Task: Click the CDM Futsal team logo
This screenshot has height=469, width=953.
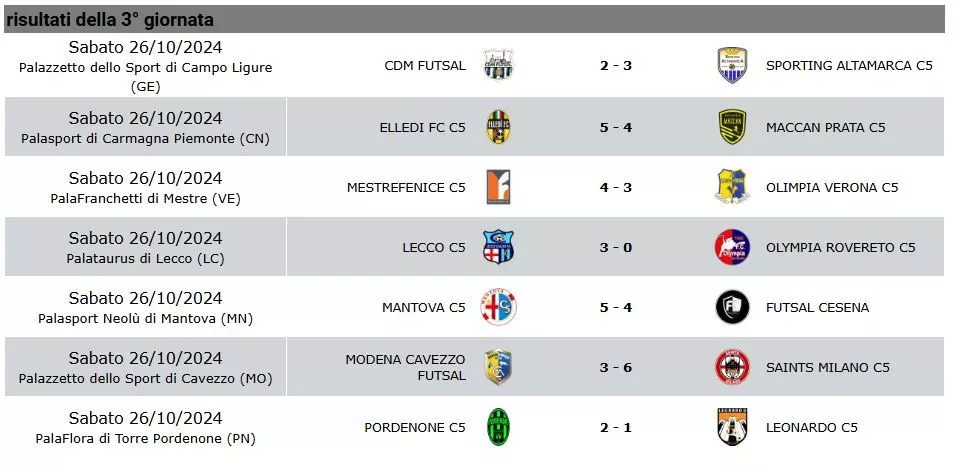Action: pos(498,65)
